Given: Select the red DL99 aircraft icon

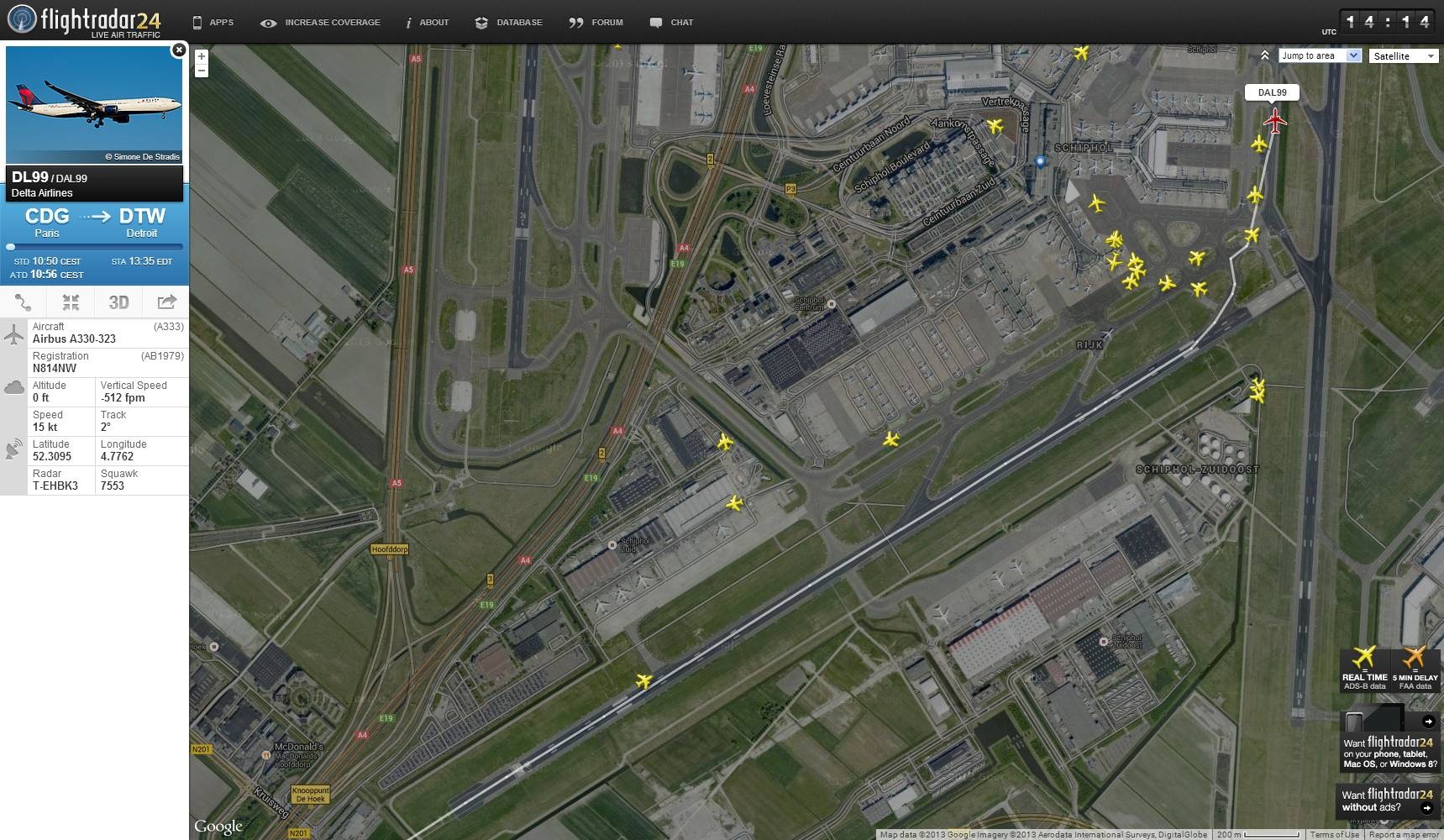Looking at the screenshot, I should tap(1275, 121).
